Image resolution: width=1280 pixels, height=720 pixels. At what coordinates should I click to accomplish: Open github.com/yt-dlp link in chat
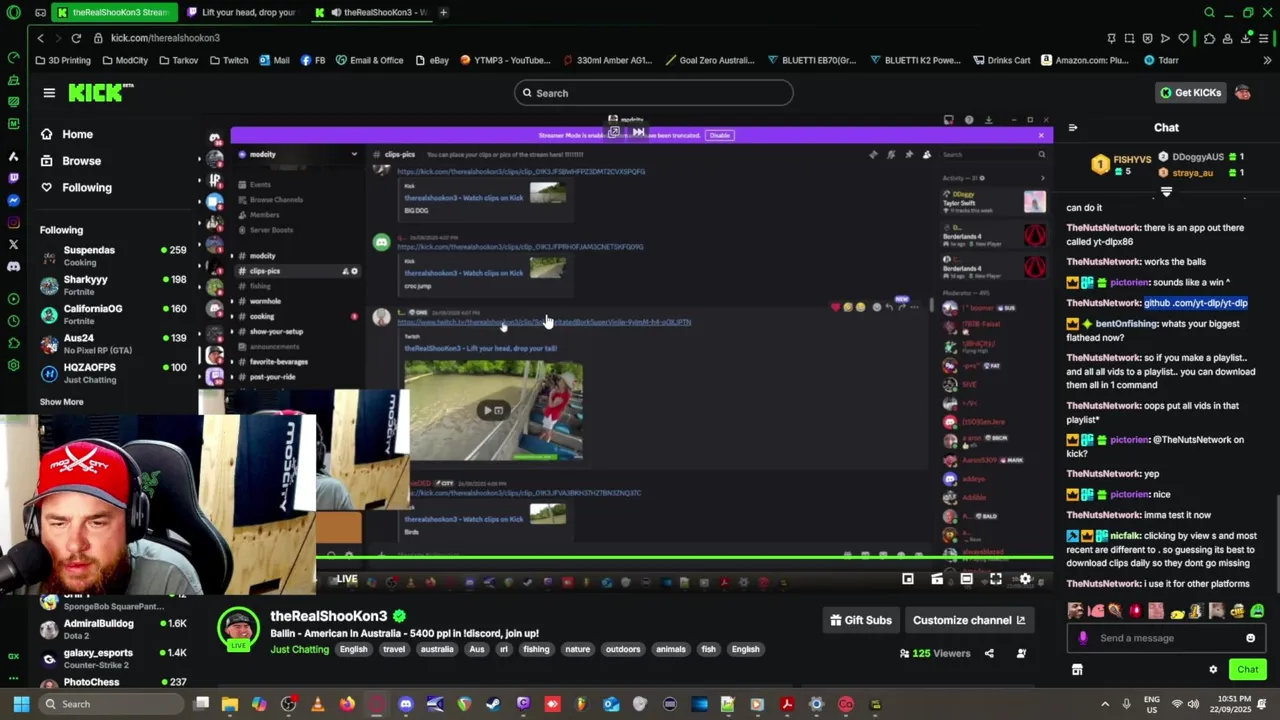tap(1196, 303)
